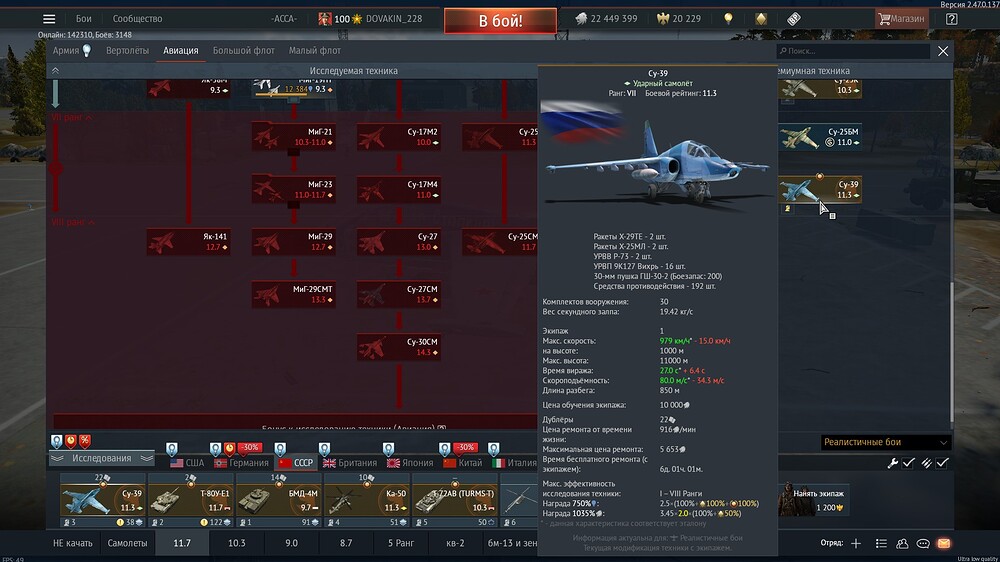Image resolution: width=1000 pixels, height=562 pixels.
Task: Select МиГ-29СМТ in research tree
Action: (293, 295)
